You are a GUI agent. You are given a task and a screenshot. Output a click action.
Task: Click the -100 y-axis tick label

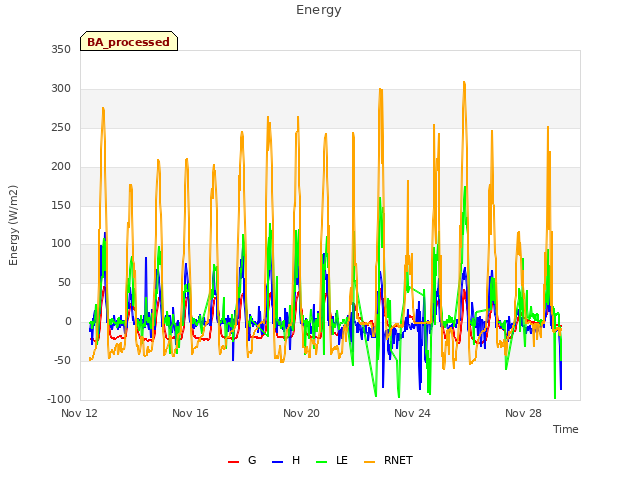[x=59, y=399]
